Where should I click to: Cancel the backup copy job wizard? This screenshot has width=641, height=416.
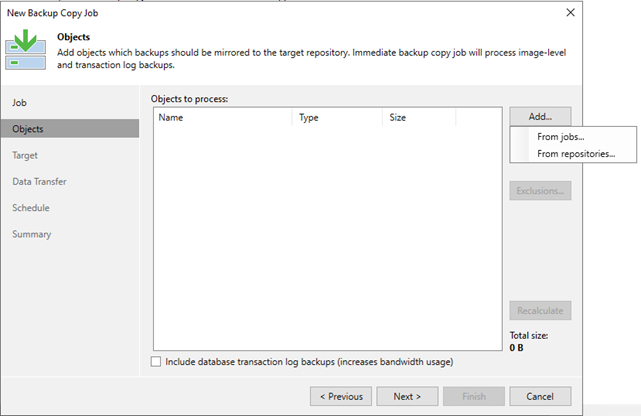pos(540,396)
